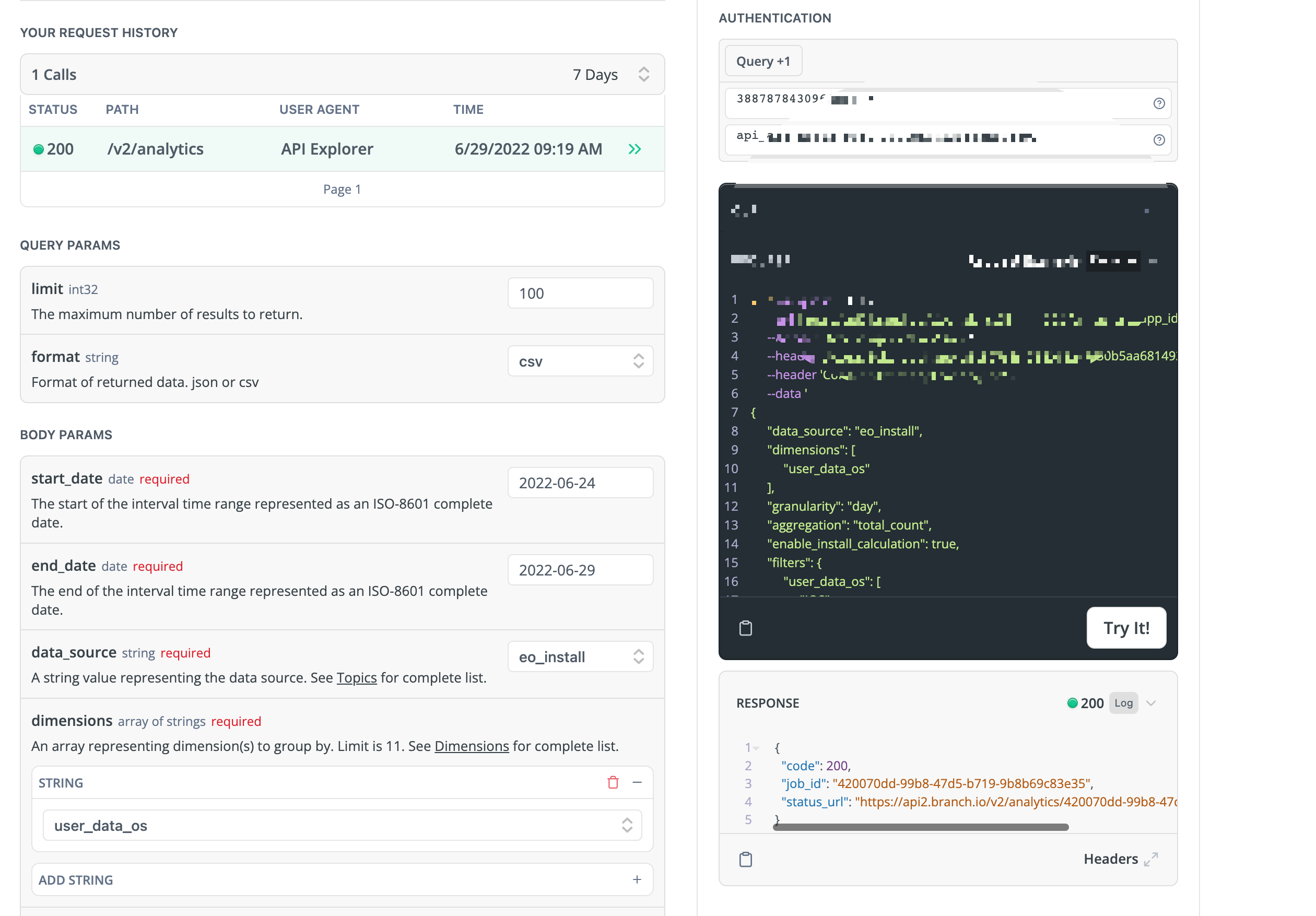
Task: Click the response horizontal scrollbar
Action: pos(920,827)
